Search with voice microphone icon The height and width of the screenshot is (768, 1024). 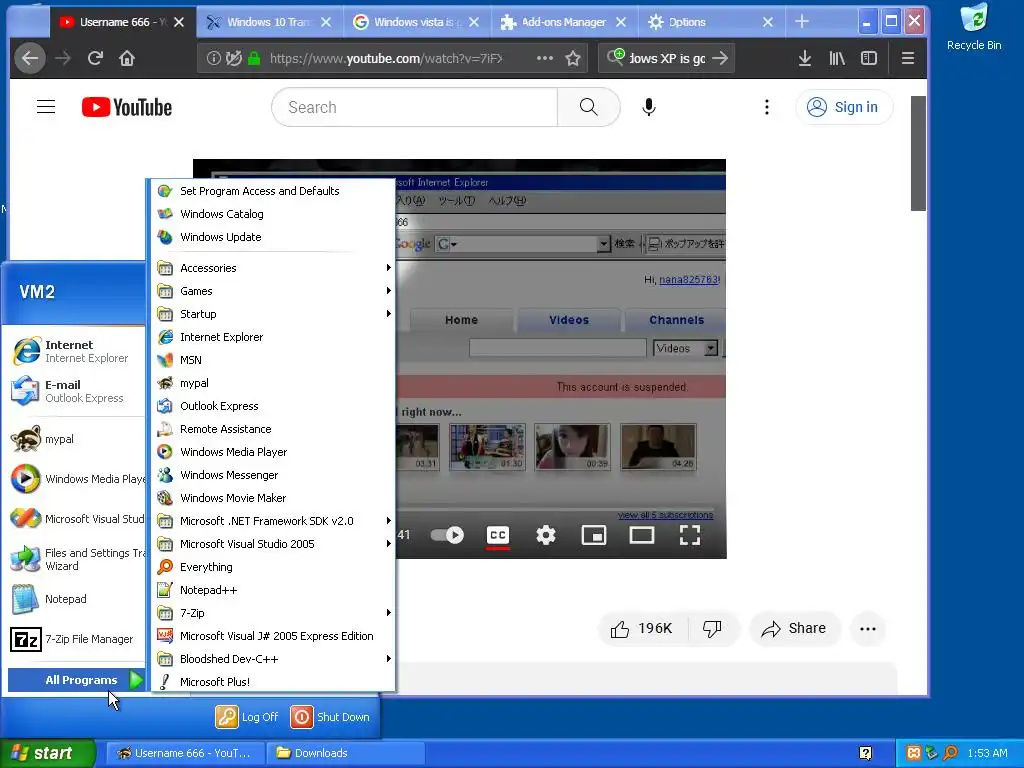[648, 107]
